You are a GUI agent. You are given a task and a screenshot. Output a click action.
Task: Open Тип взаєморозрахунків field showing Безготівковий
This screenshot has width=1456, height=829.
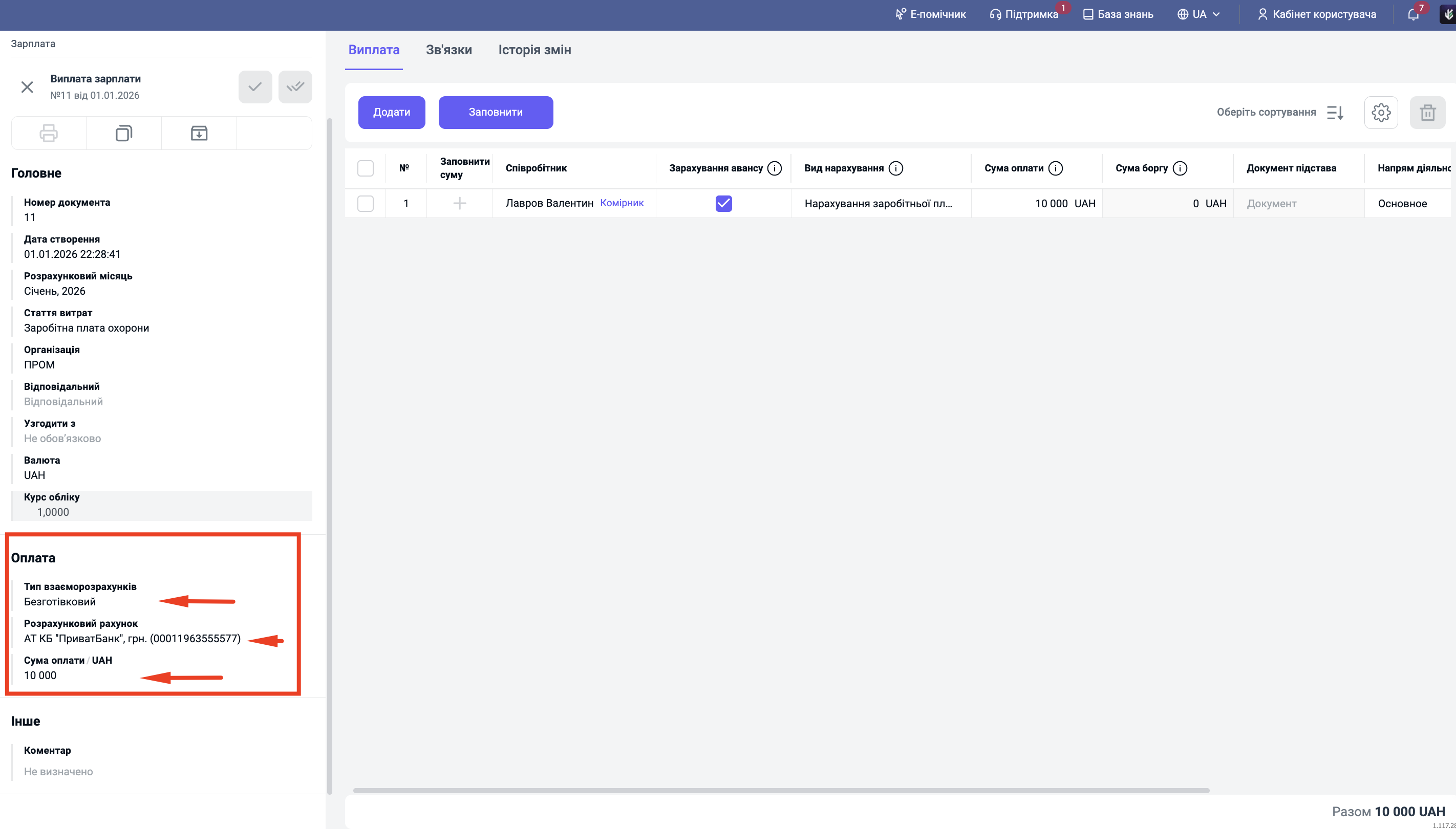coord(60,602)
